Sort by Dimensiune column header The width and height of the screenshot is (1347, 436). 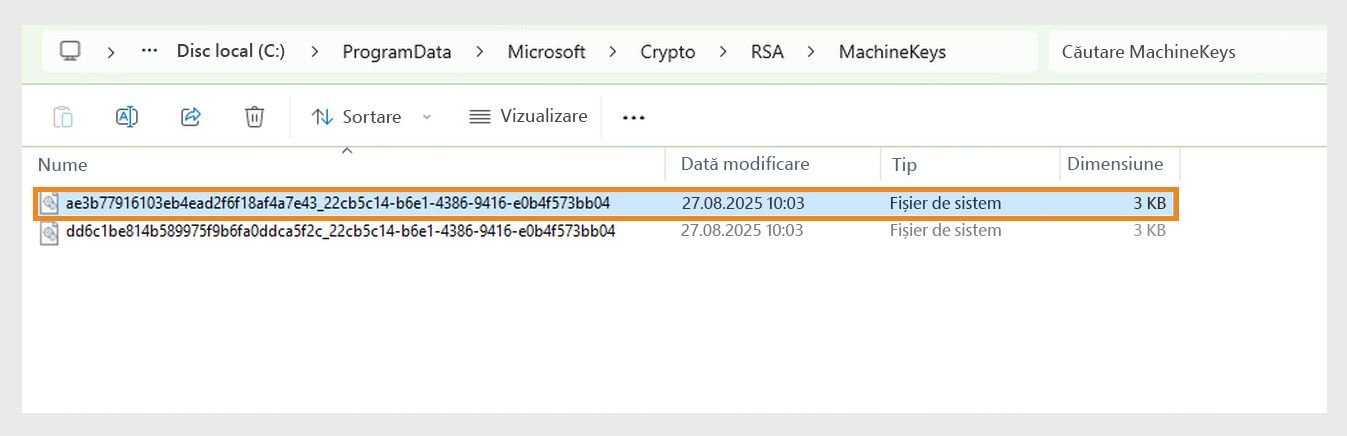pos(1115,164)
